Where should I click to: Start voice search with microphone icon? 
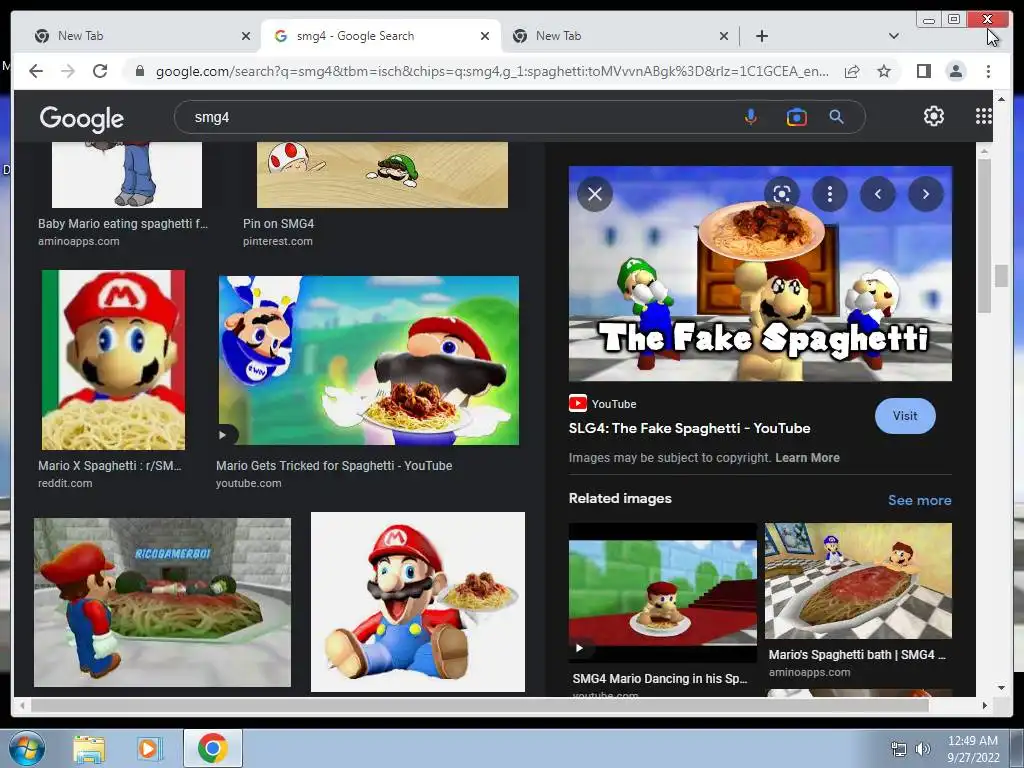click(x=750, y=117)
